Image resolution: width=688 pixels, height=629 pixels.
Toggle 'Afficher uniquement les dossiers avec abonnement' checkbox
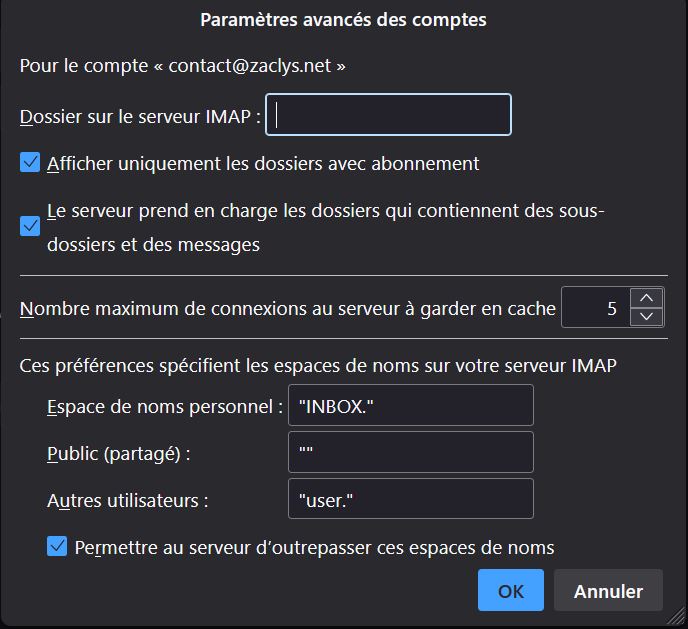click(x=30, y=163)
